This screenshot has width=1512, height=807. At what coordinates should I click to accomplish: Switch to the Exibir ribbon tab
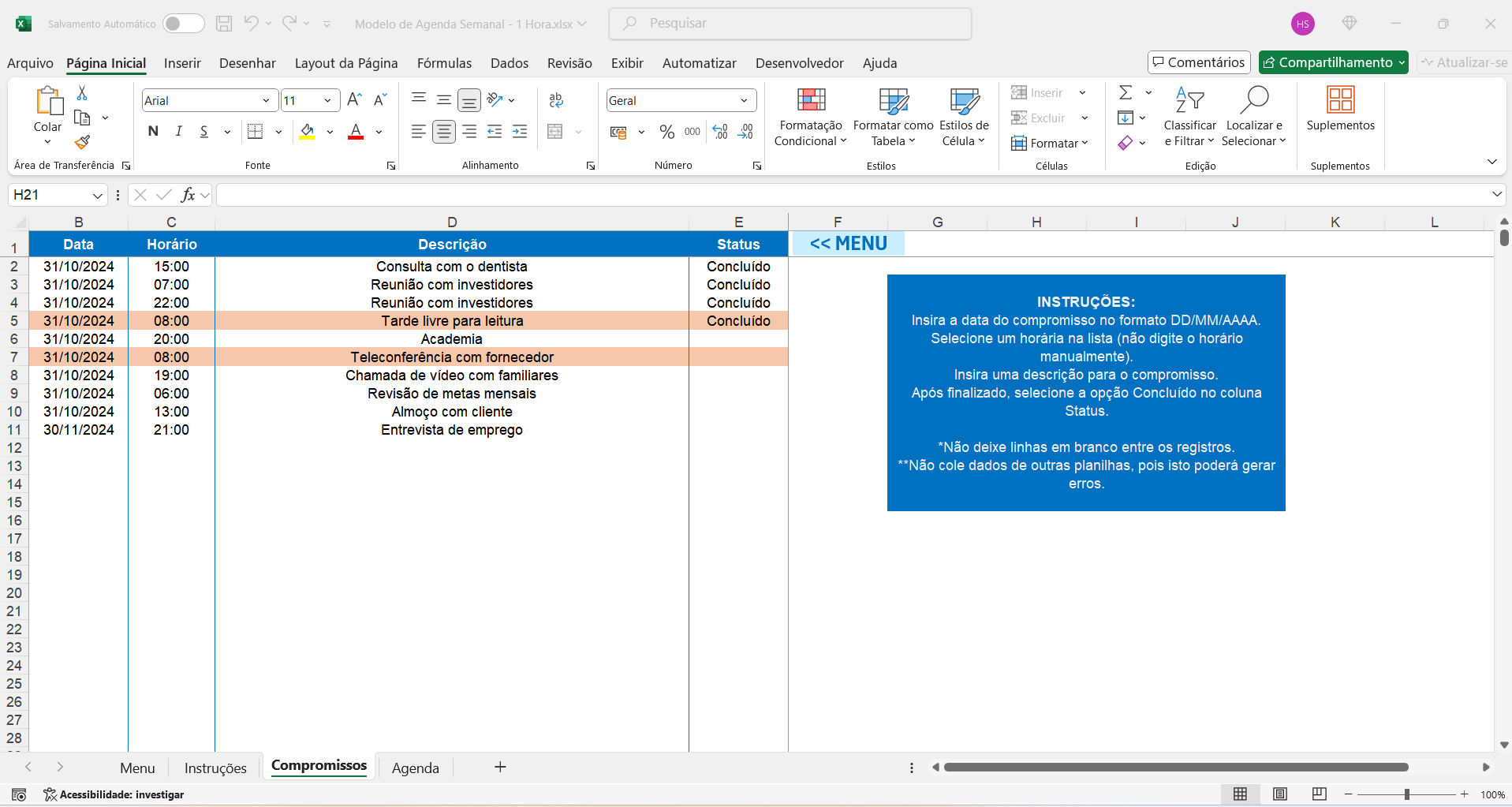tap(627, 62)
